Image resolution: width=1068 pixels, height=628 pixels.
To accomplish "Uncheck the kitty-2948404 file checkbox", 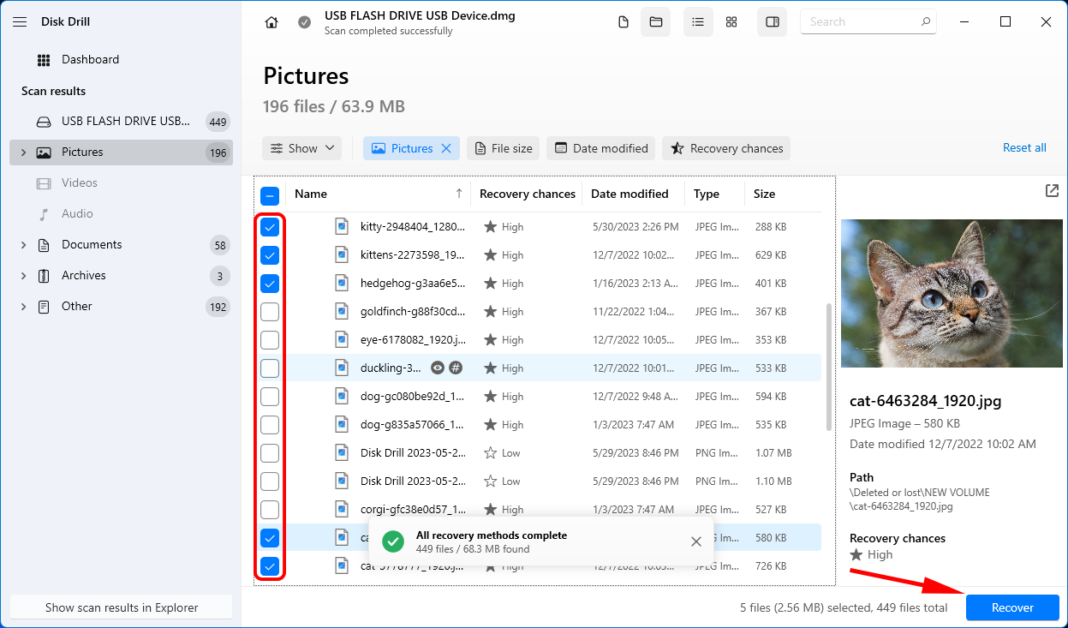I will pos(270,227).
